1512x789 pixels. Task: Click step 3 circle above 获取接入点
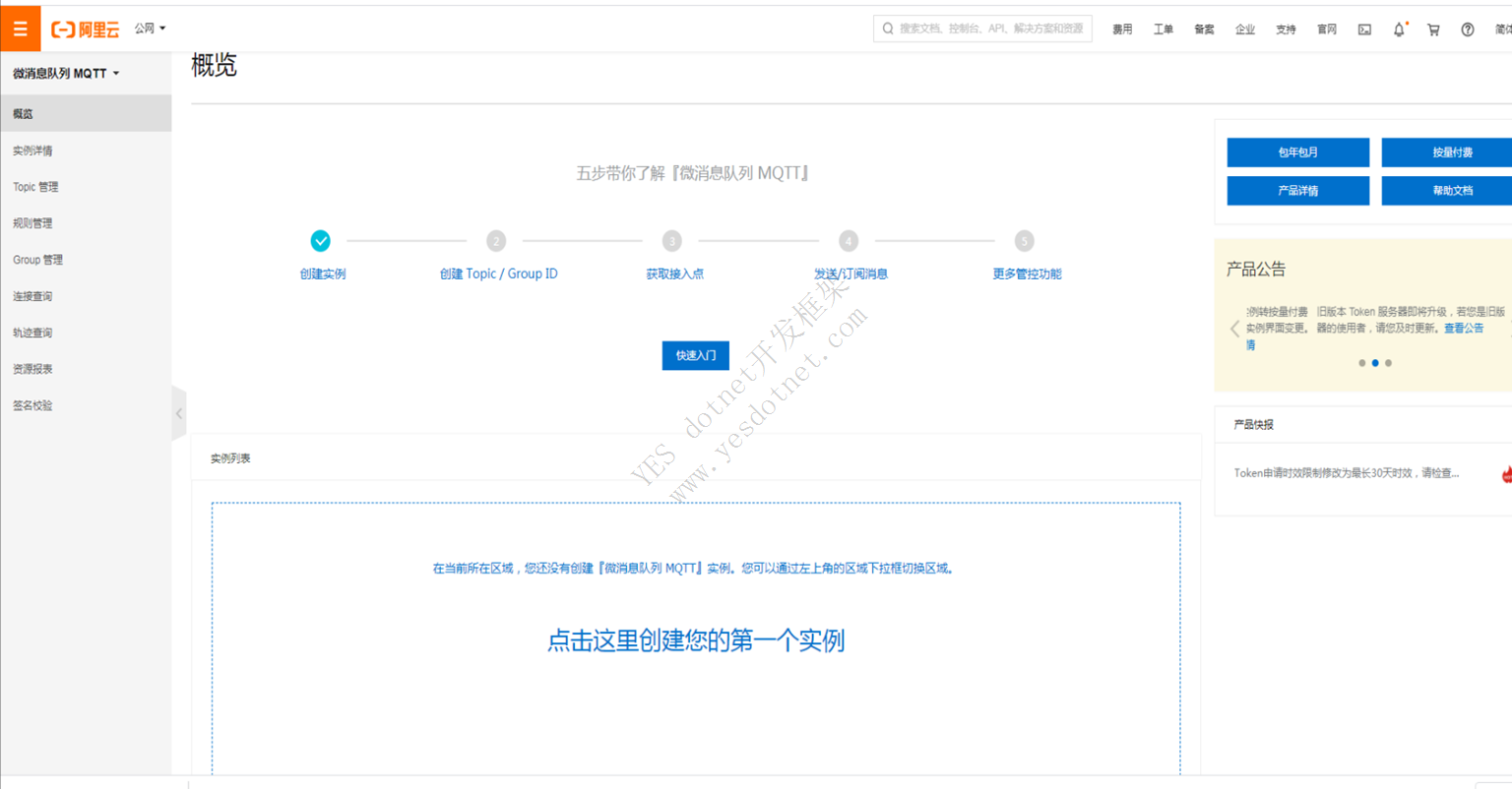(672, 241)
